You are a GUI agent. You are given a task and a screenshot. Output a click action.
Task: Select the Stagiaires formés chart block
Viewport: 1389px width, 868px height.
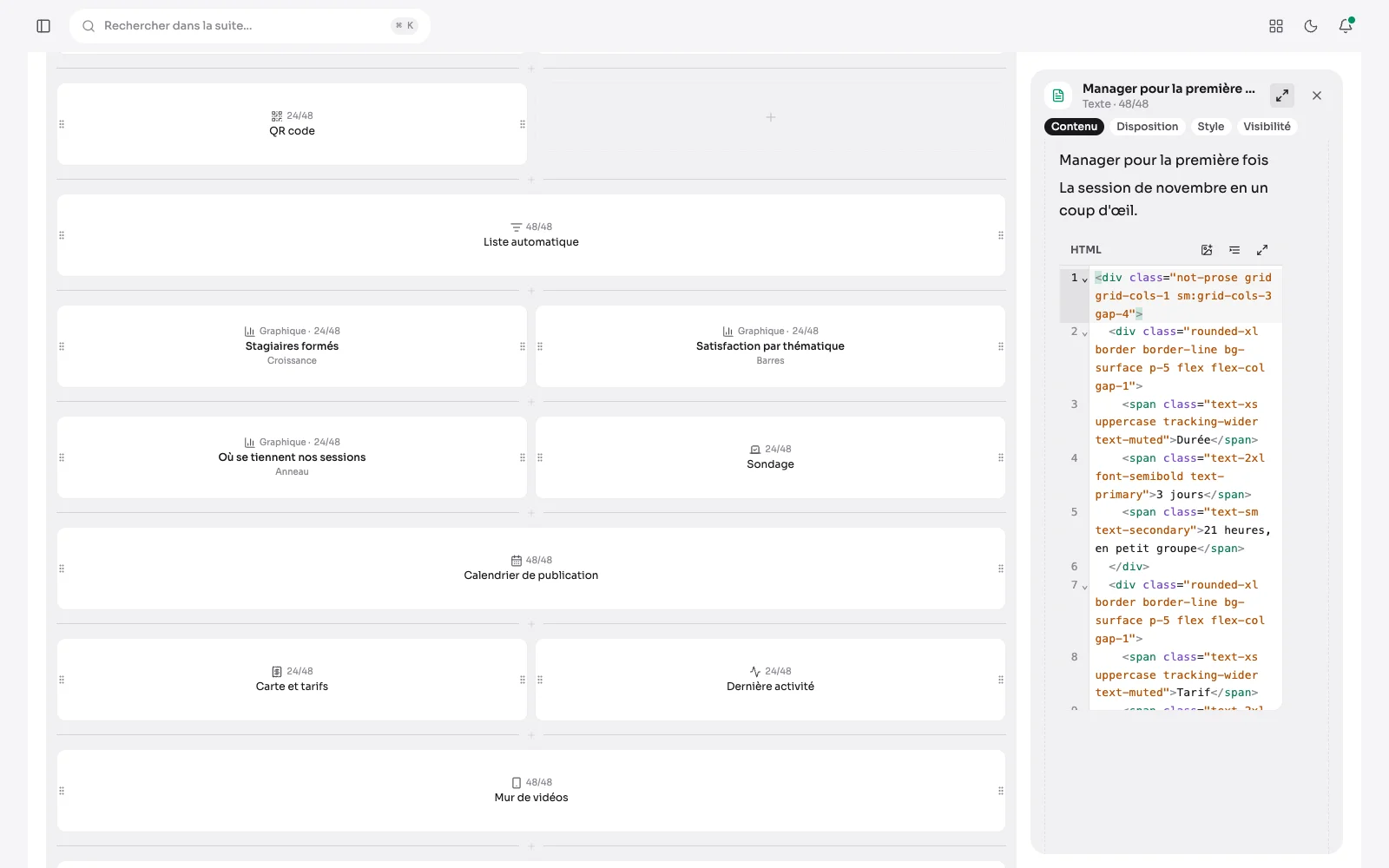[x=292, y=346]
